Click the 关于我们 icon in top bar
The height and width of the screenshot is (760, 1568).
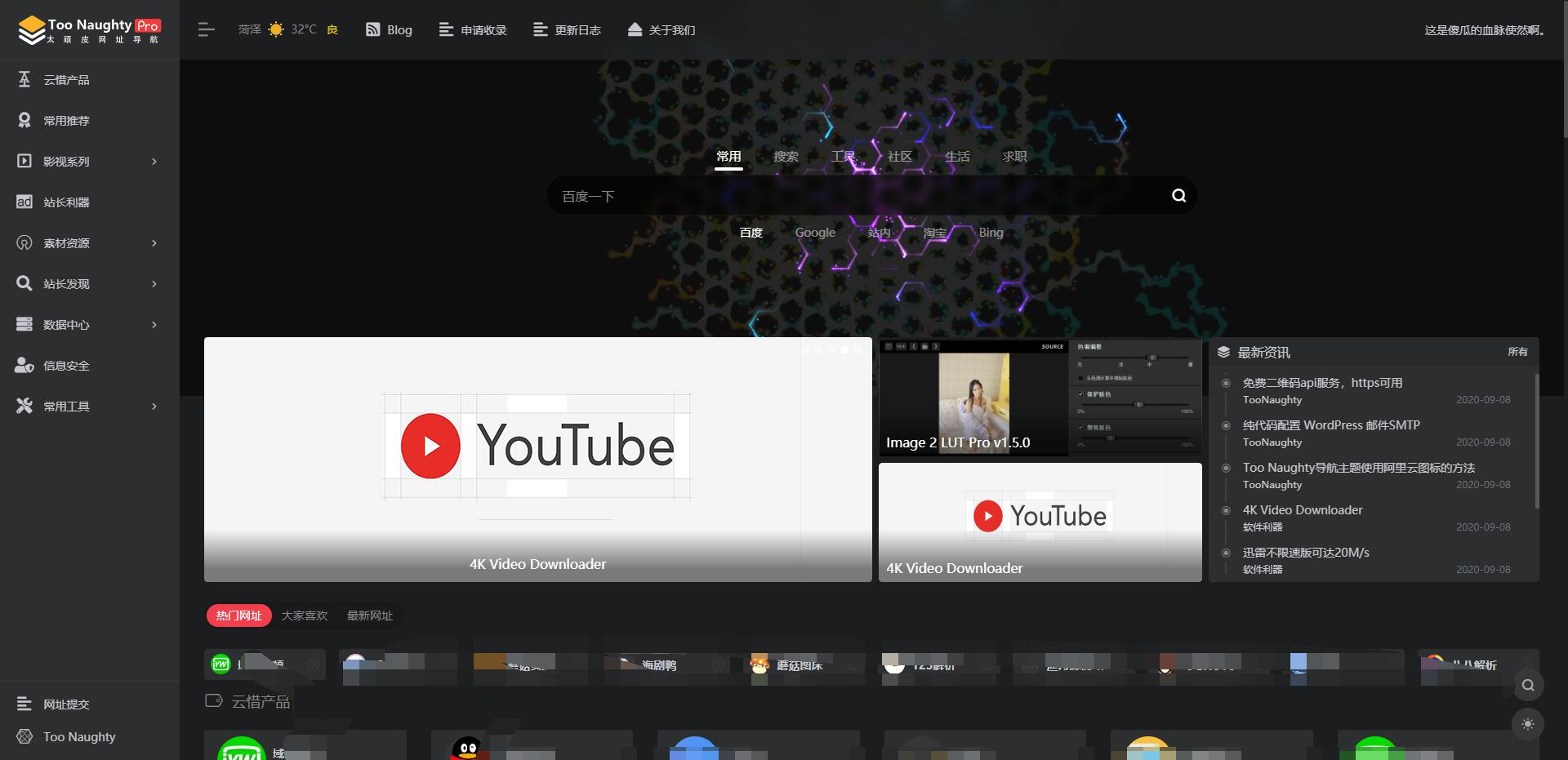635,29
